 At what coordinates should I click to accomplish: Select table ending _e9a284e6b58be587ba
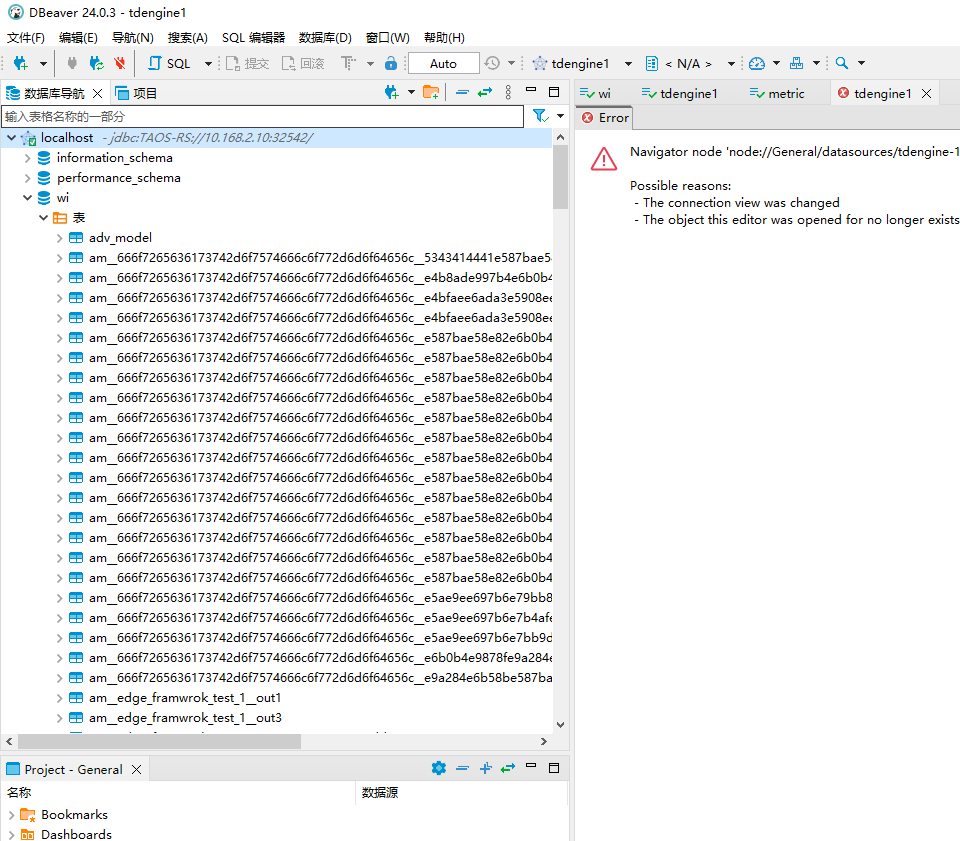tap(320, 678)
